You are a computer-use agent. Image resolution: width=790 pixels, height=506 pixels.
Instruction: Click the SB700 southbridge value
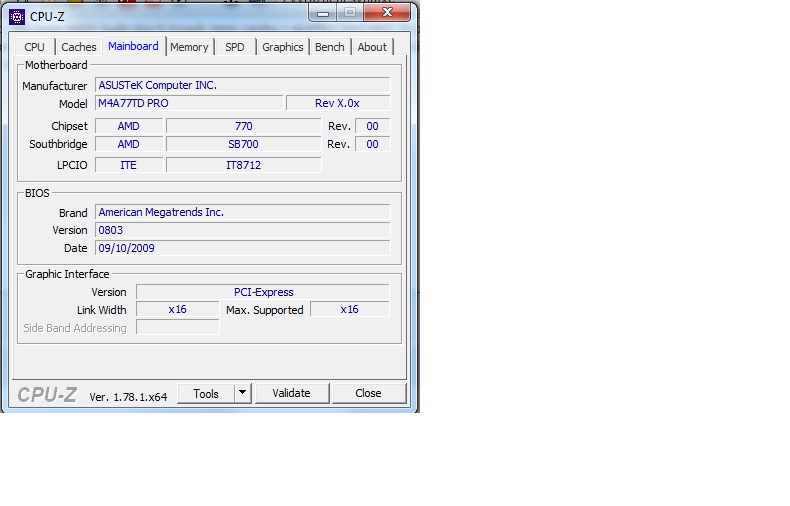click(244, 144)
